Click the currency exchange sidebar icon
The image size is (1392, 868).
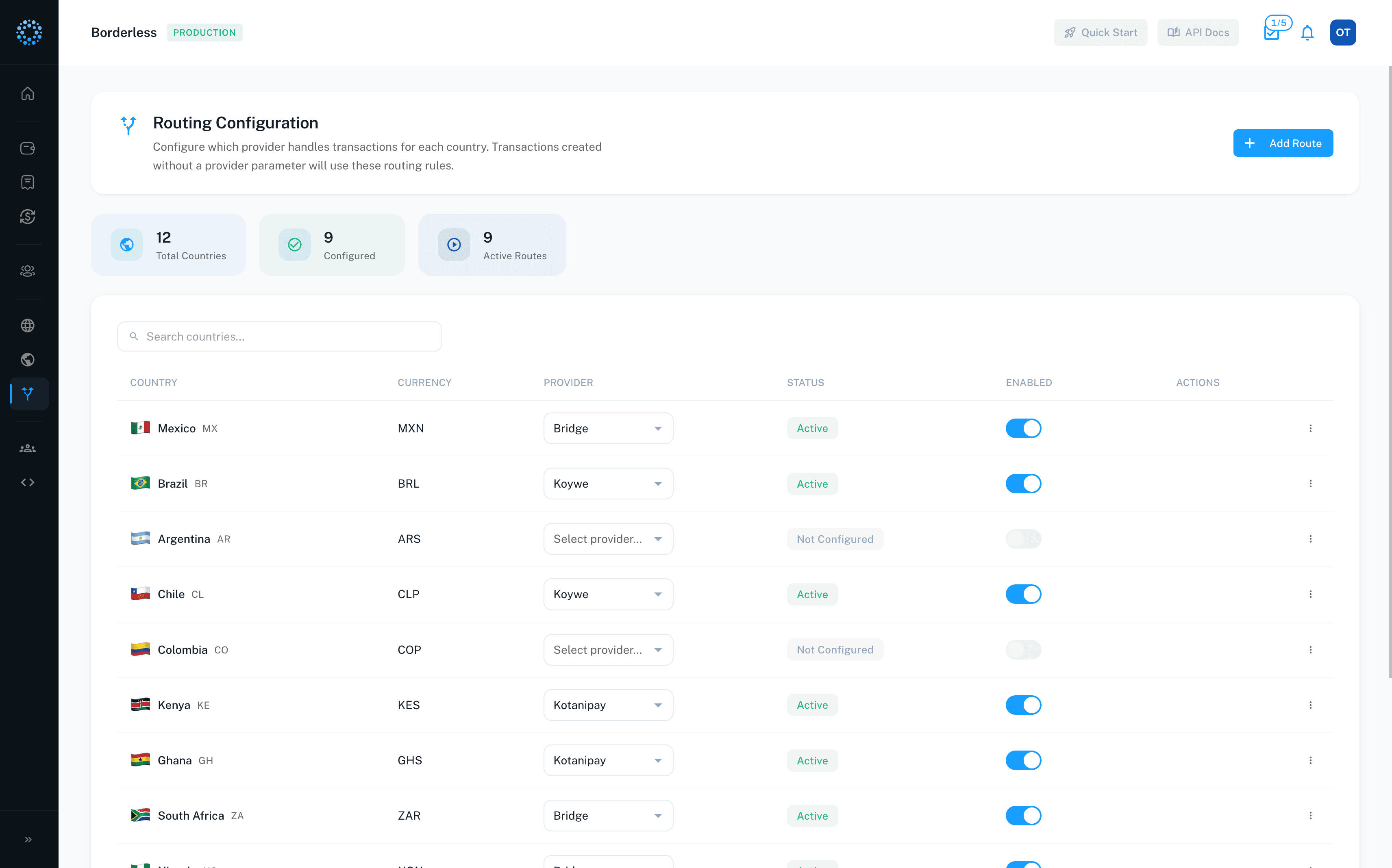point(28,217)
